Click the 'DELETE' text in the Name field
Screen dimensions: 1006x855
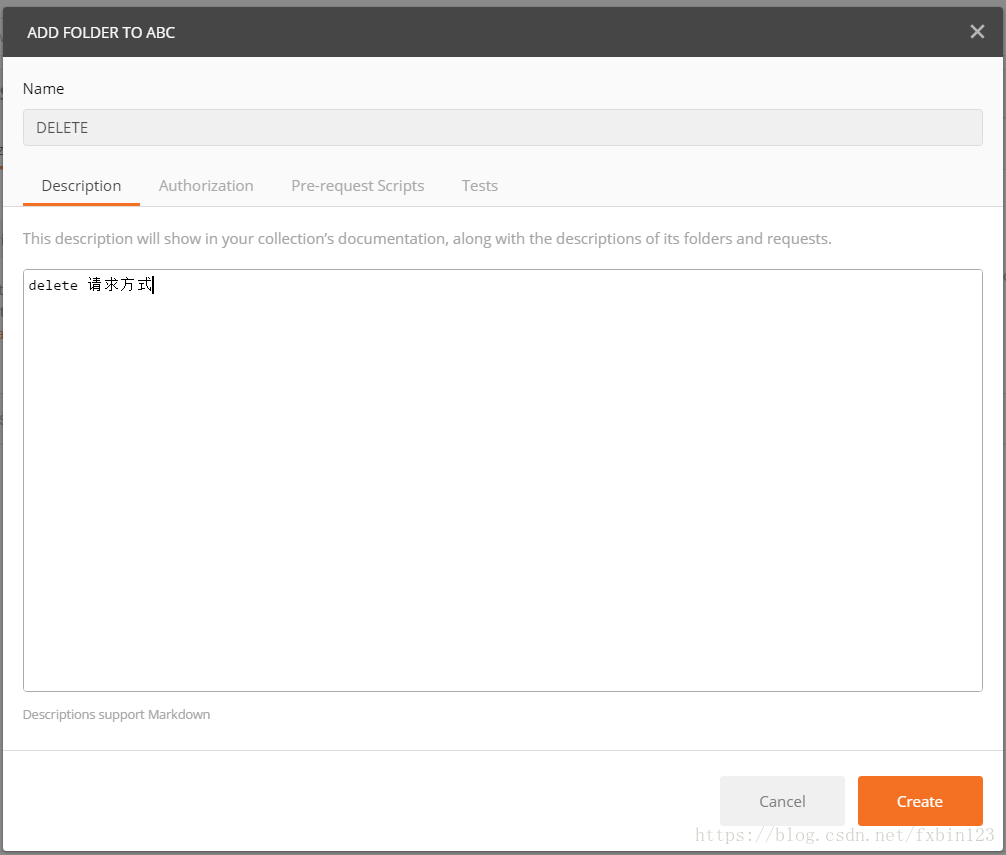(62, 128)
